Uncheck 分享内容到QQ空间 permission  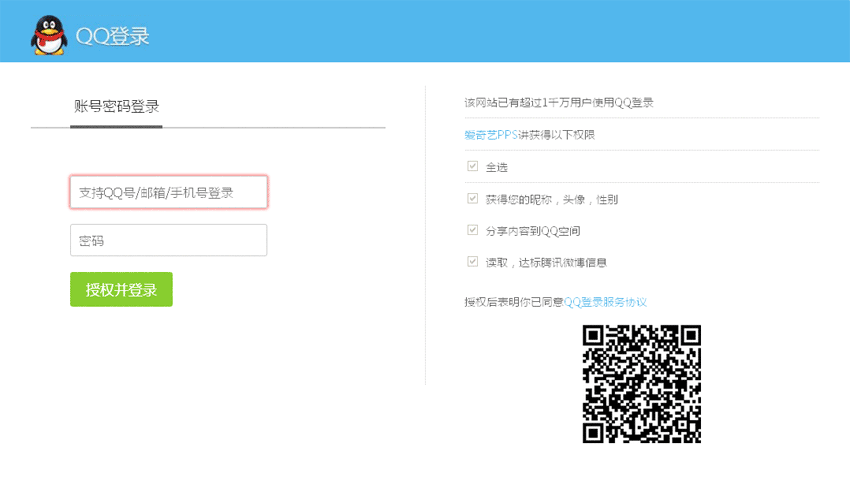(x=473, y=230)
